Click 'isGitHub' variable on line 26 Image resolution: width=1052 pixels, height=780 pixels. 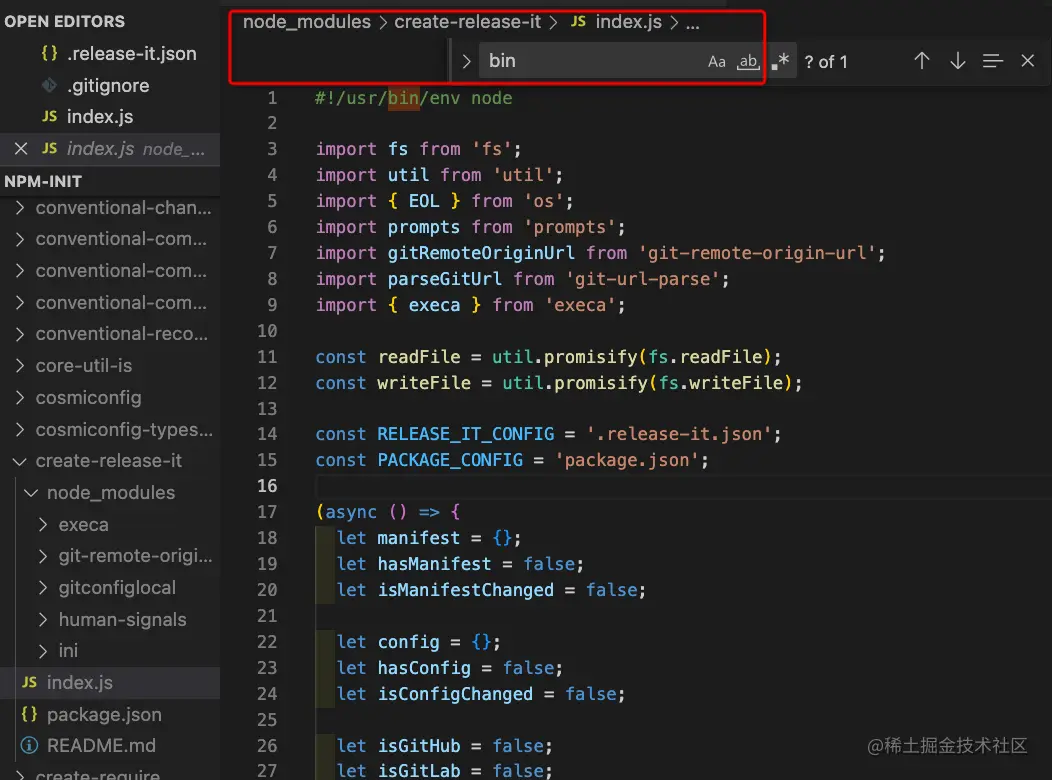click(419, 746)
